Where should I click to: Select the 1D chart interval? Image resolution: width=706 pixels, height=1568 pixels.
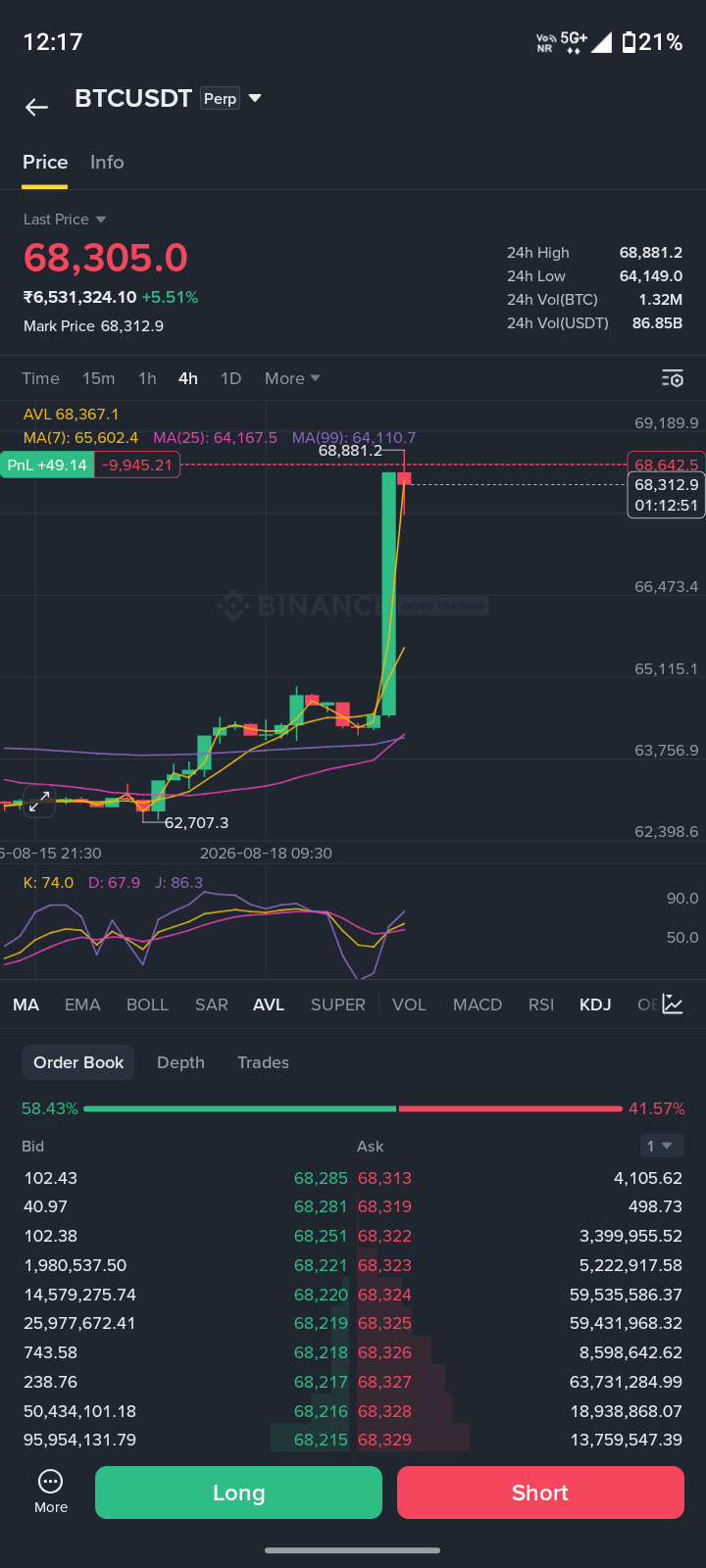click(x=230, y=378)
